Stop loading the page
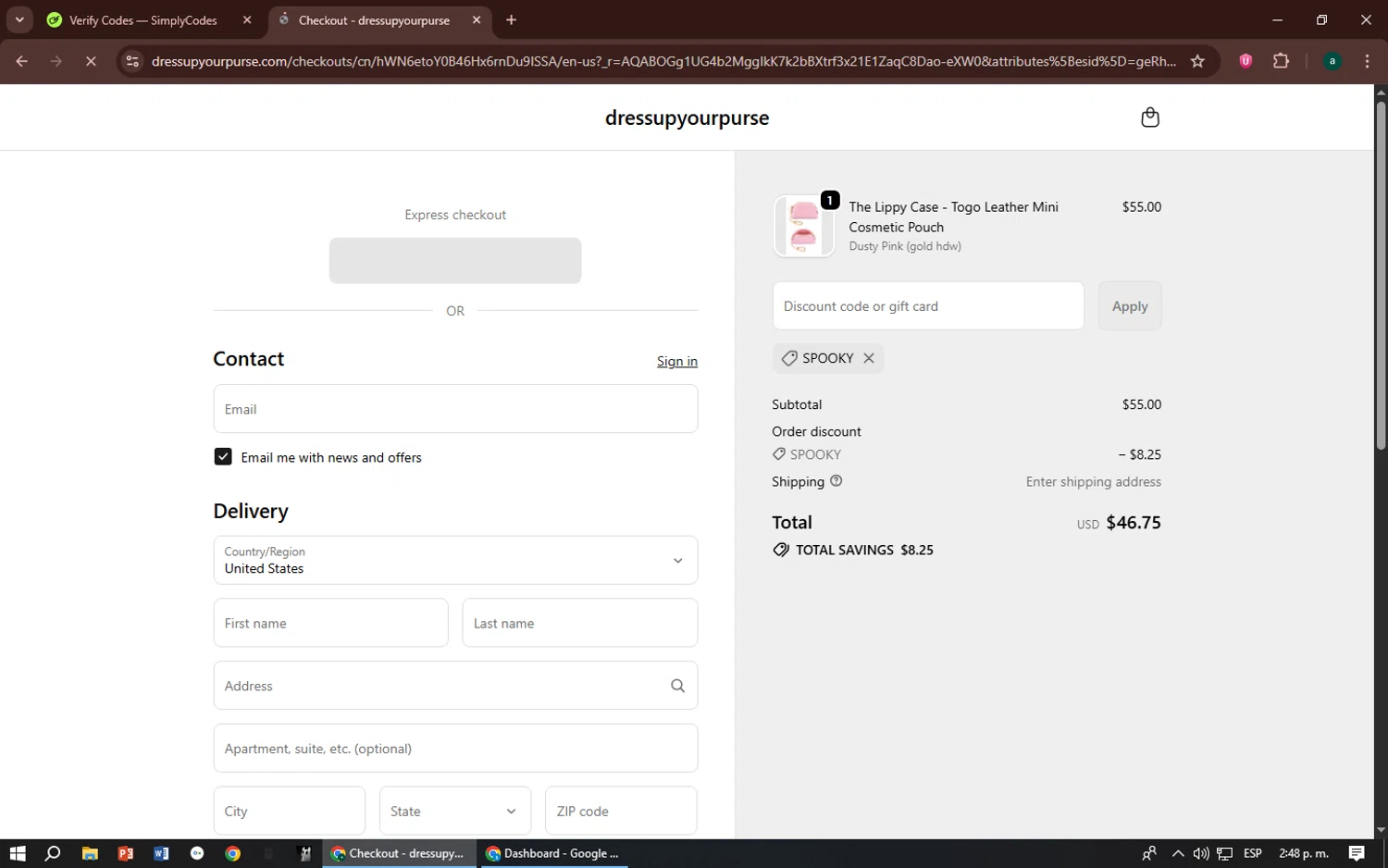The image size is (1388, 868). coord(91,61)
